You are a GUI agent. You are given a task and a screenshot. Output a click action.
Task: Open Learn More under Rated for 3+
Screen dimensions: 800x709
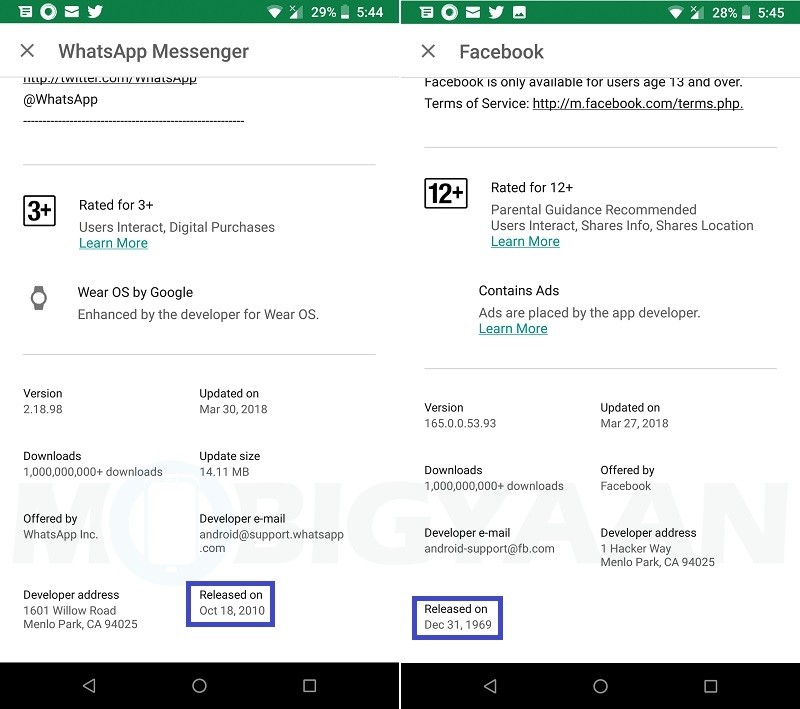tap(113, 243)
